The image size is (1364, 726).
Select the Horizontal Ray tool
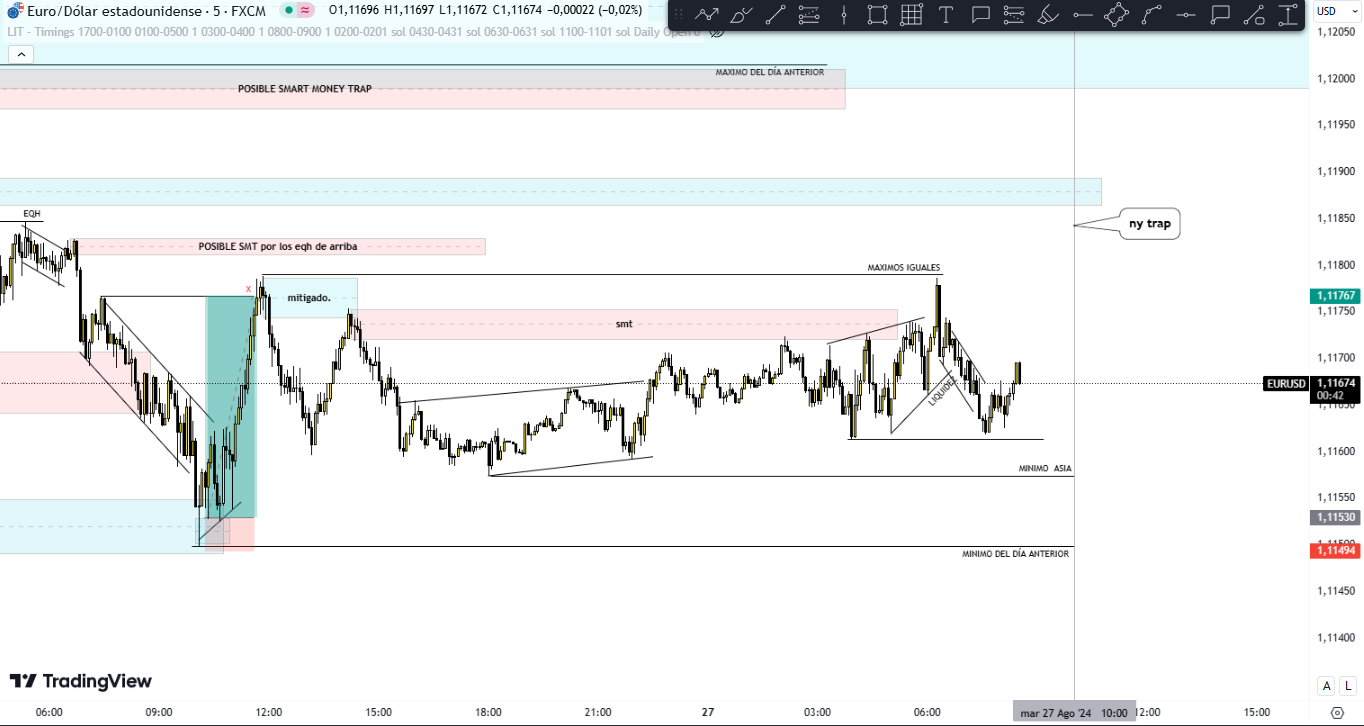1082,14
